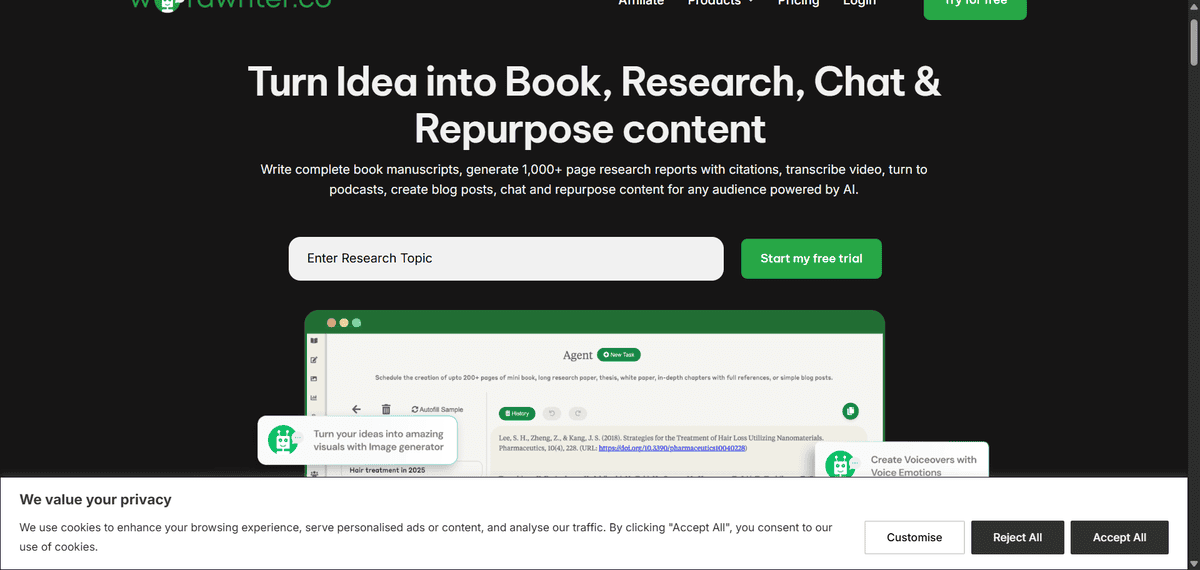Click the trash delete icon
Screen dimensions: 1200x570
(386, 409)
